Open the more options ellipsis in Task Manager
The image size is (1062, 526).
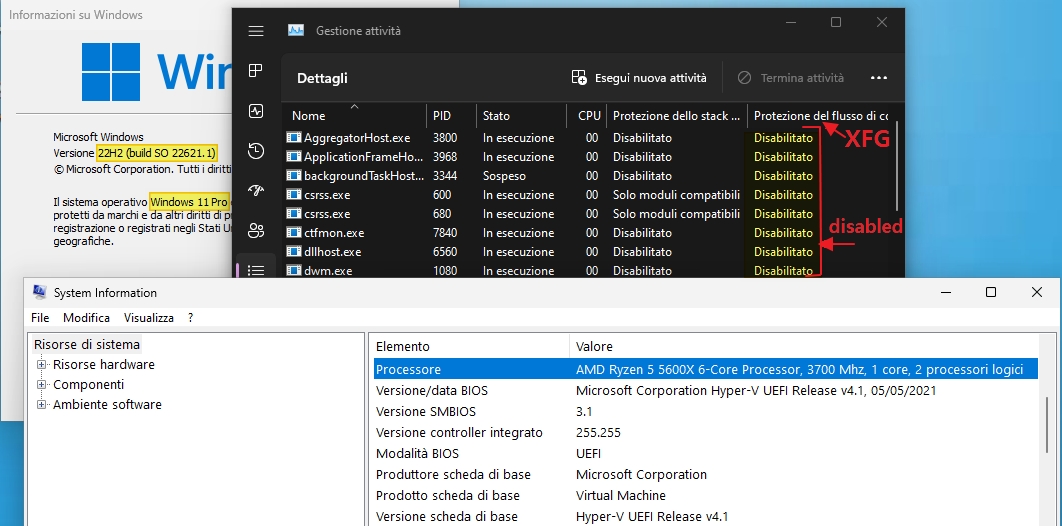(878, 78)
